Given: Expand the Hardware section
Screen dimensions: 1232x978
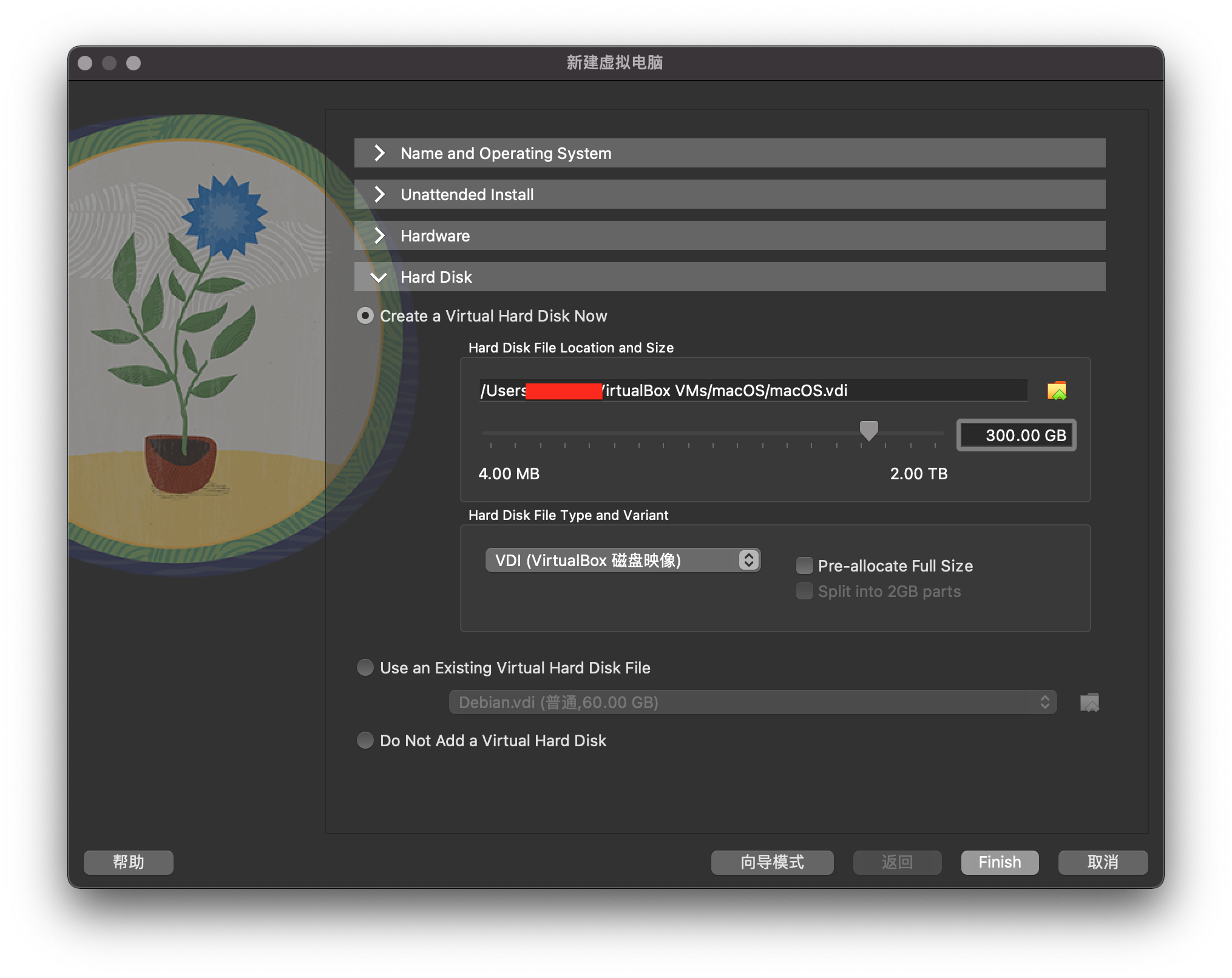Looking at the screenshot, I should coord(729,235).
